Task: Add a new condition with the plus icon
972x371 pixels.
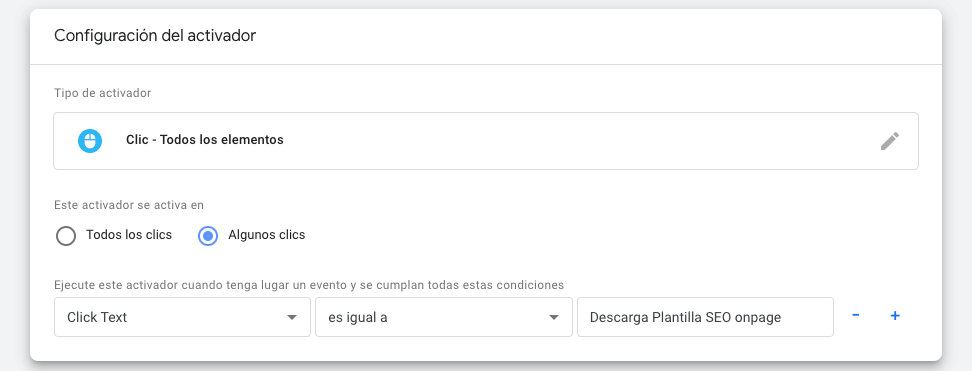Action: click(895, 316)
